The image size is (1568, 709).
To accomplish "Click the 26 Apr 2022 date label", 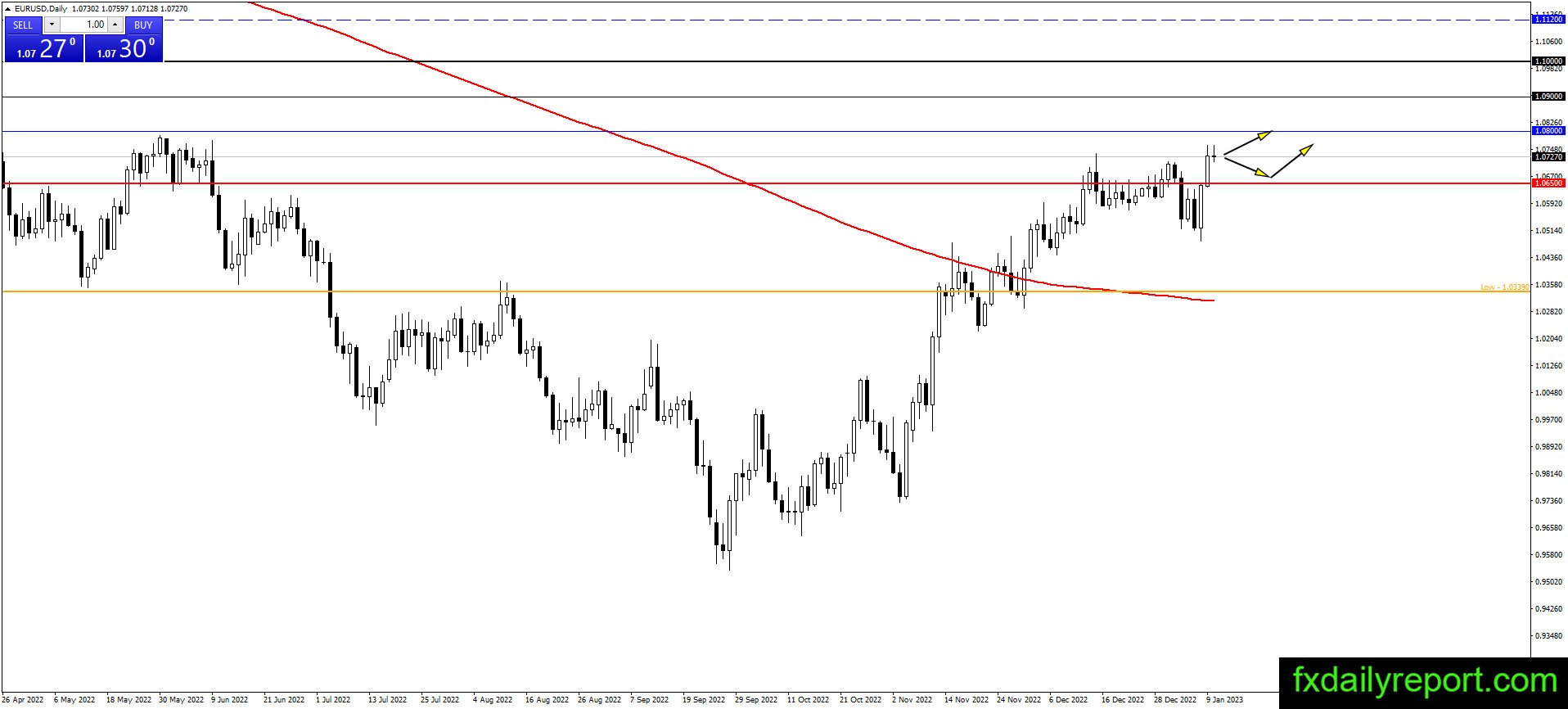I will coord(22,700).
